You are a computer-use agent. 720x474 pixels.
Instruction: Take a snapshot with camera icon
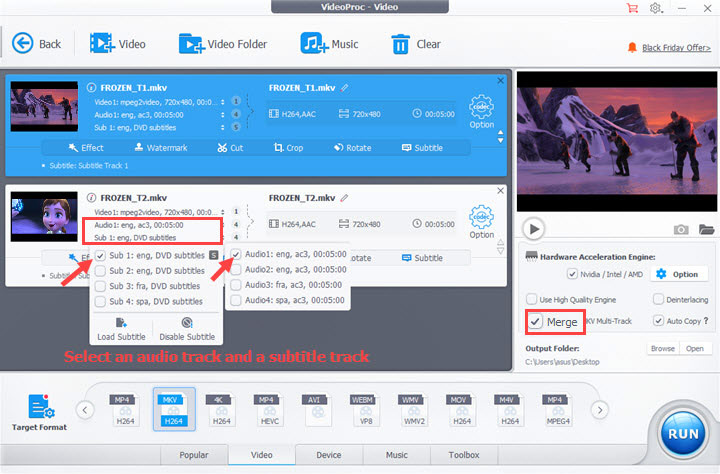click(x=681, y=229)
